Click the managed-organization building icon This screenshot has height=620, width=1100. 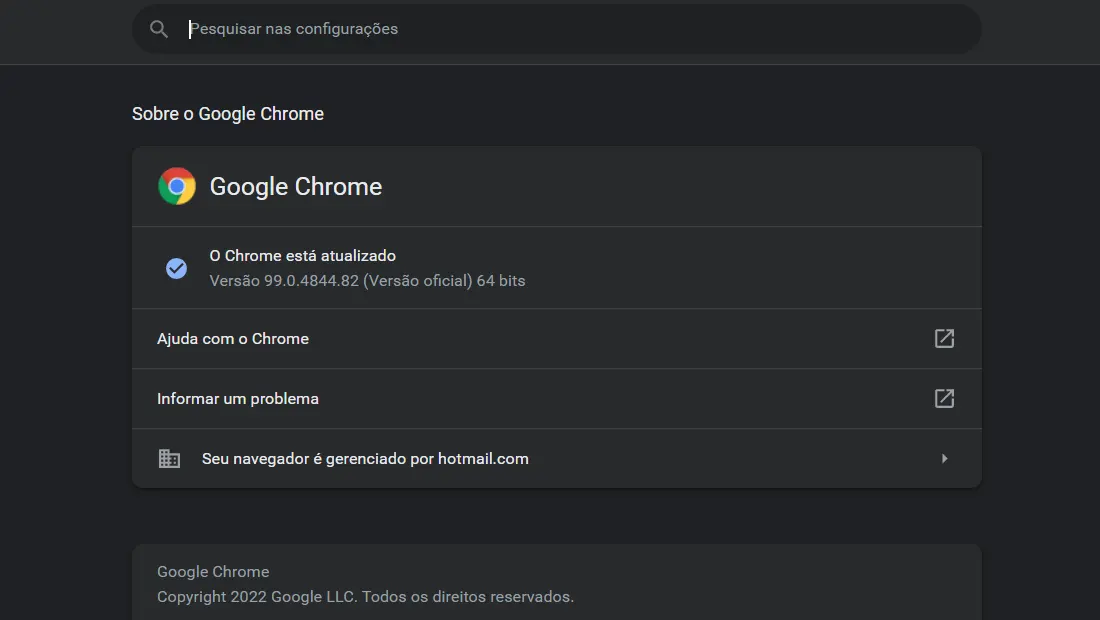click(169, 459)
